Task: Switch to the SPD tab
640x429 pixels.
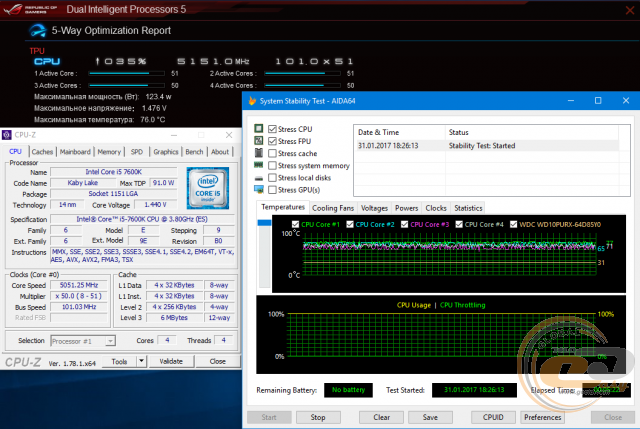Action: click(x=137, y=152)
